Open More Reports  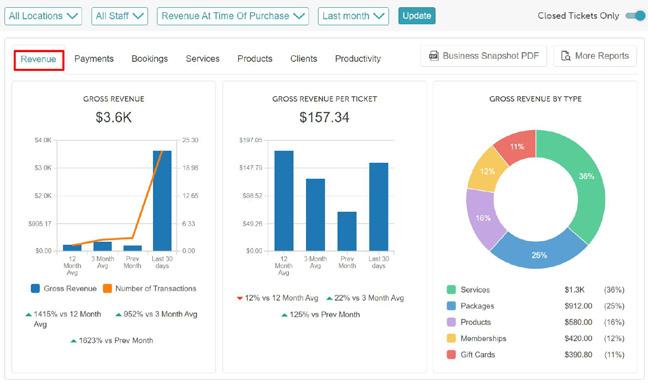click(x=595, y=56)
